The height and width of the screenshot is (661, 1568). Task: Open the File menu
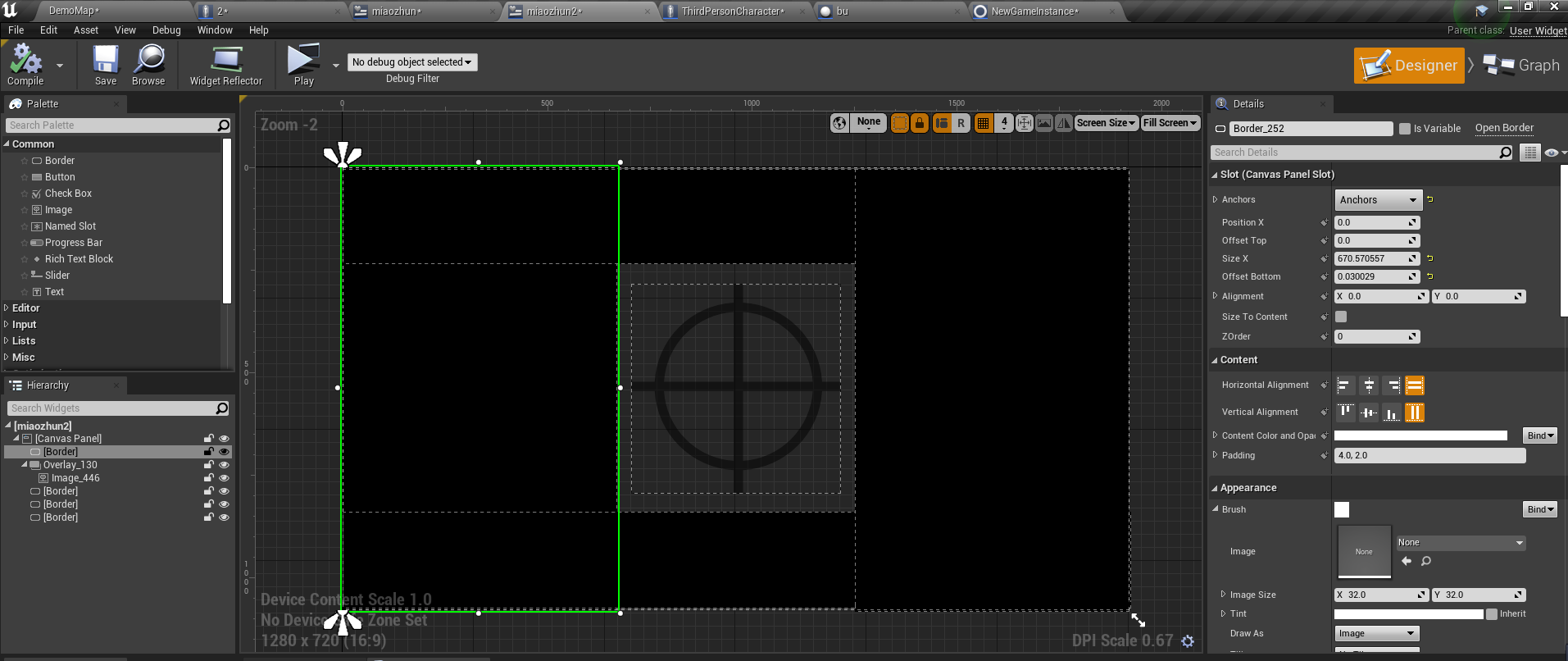pyautogui.click(x=16, y=30)
